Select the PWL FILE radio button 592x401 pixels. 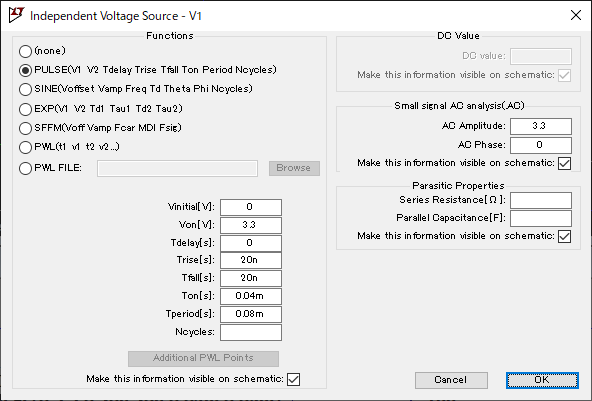tap(25, 168)
